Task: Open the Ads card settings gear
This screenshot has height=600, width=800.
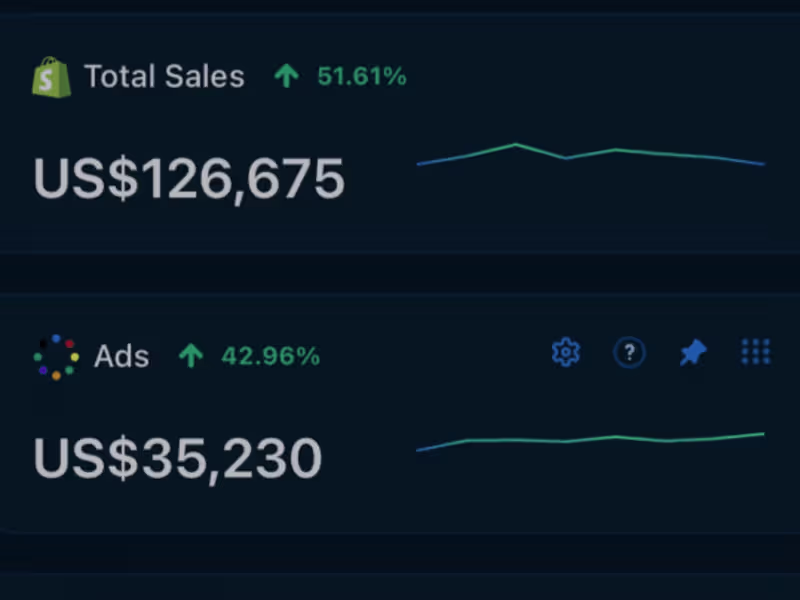Action: [566, 352]
